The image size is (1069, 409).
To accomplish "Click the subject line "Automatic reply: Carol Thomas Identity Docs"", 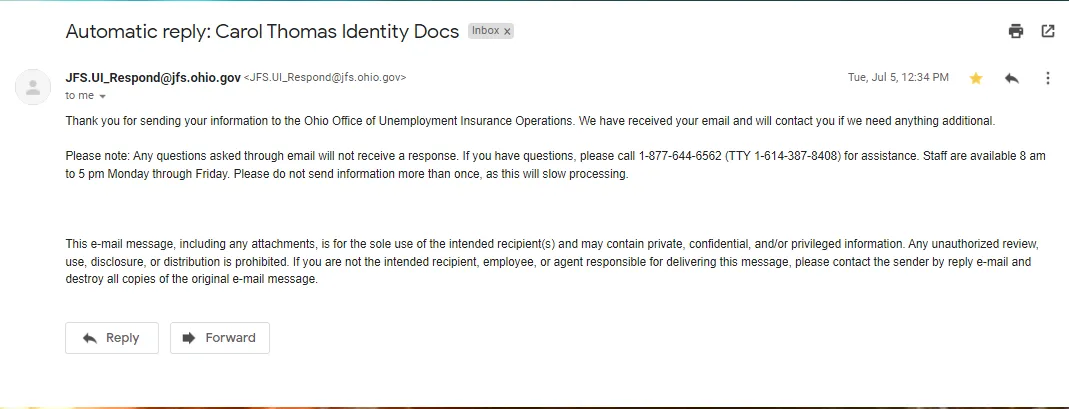I will pyautogui.click(x=262, y=31).
